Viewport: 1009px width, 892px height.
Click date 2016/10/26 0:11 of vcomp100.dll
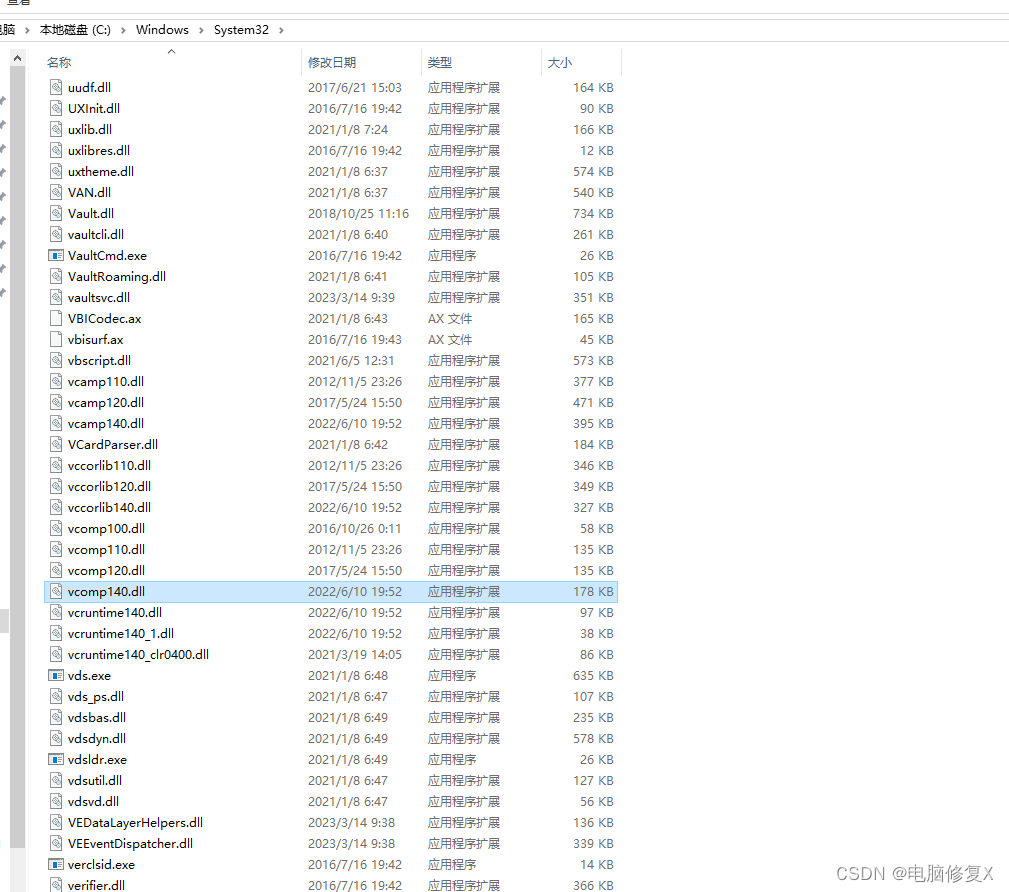tap(355, 528)
